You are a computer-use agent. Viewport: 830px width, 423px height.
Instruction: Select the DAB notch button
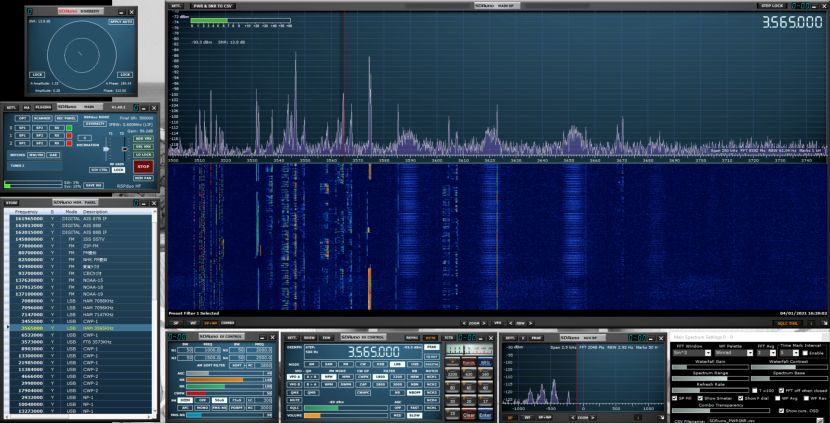[53, 155]
